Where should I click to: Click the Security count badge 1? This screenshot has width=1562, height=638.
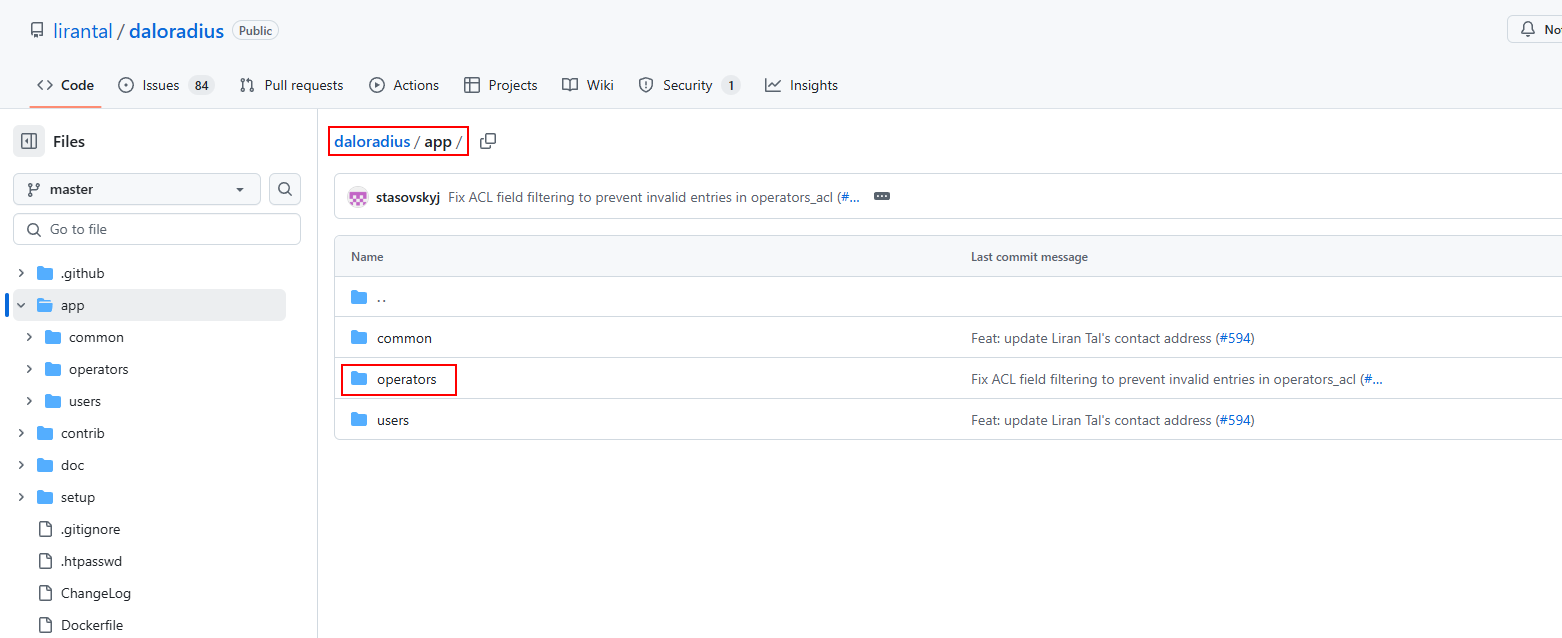point(731,85)
